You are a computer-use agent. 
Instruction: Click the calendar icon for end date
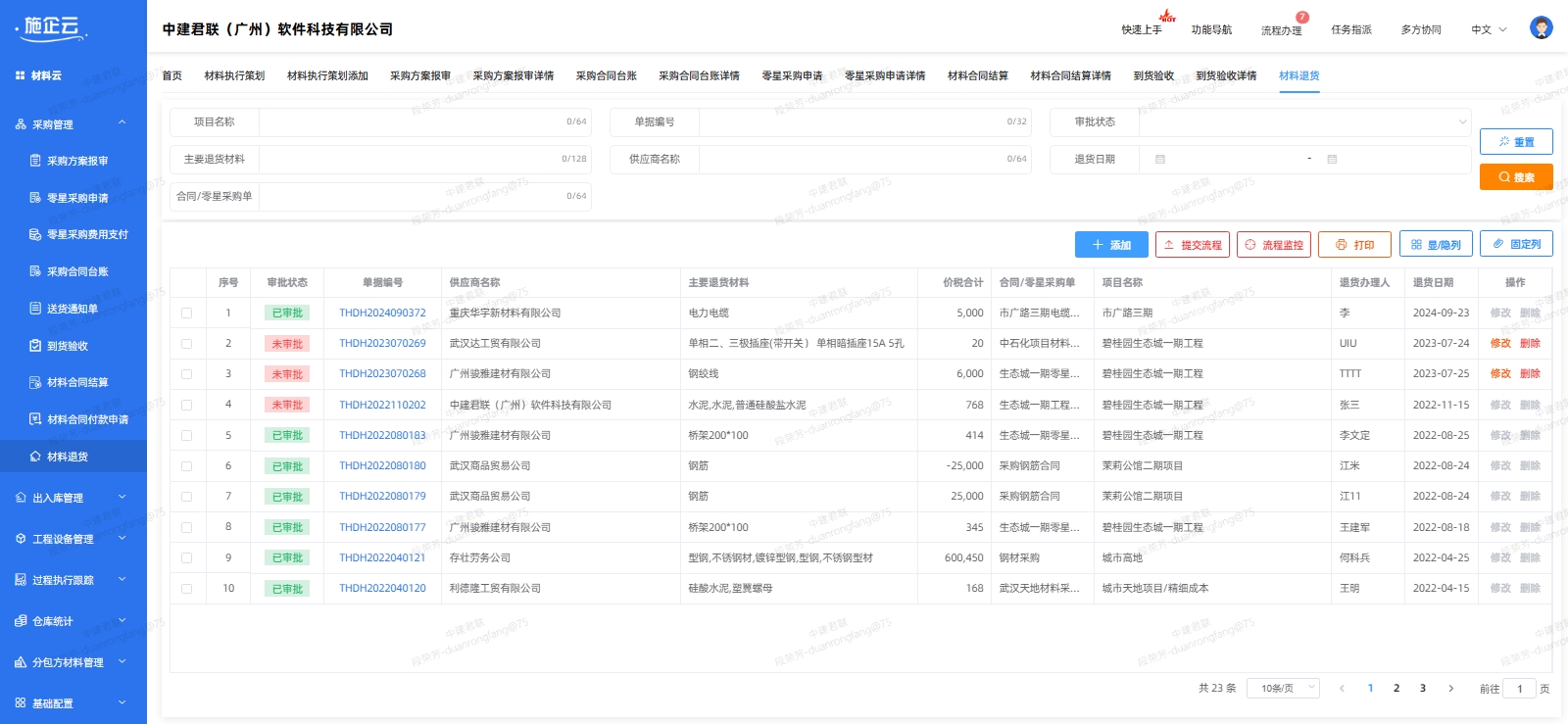coord(1332,159)
